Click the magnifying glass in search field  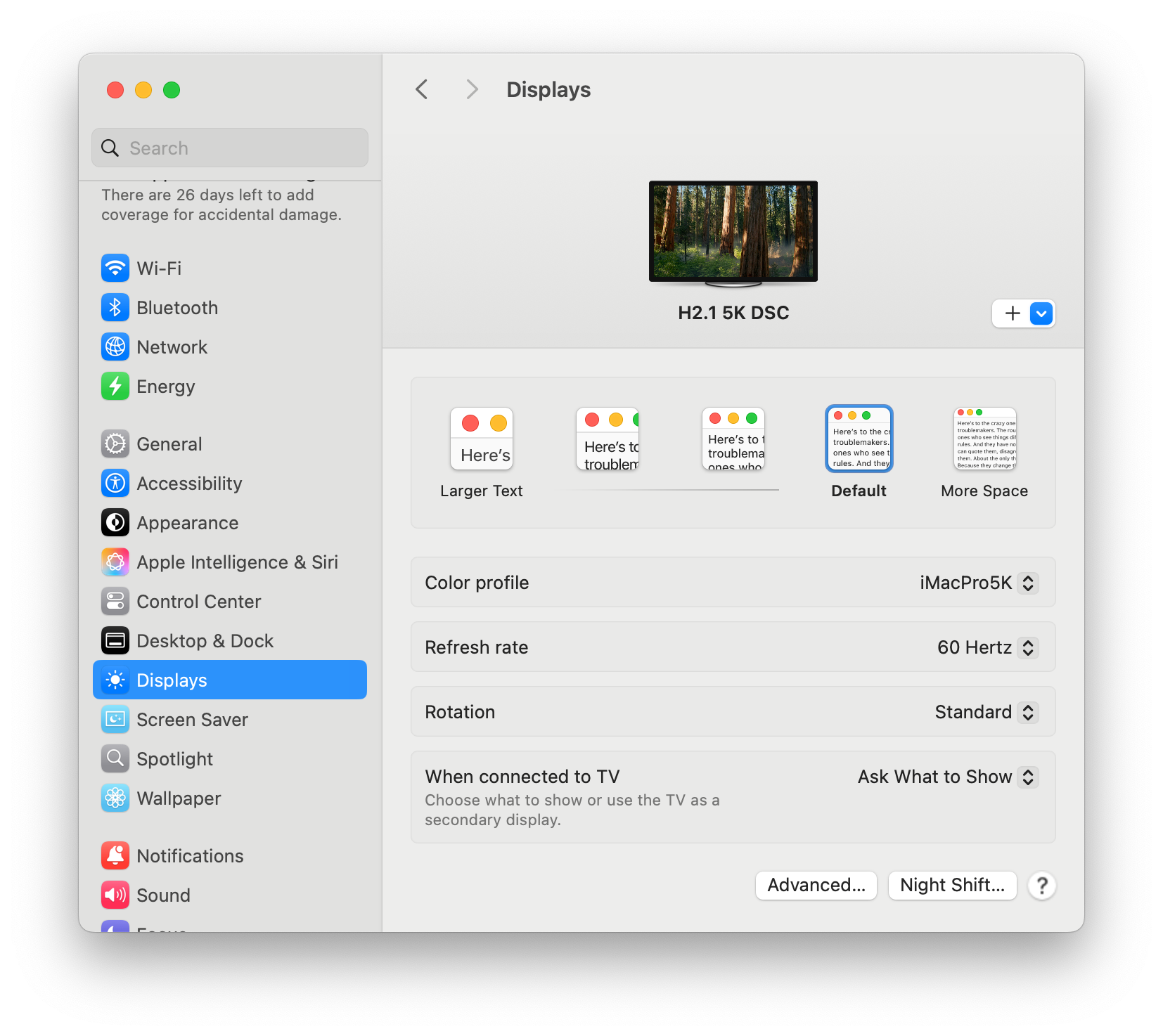[110, 148]
